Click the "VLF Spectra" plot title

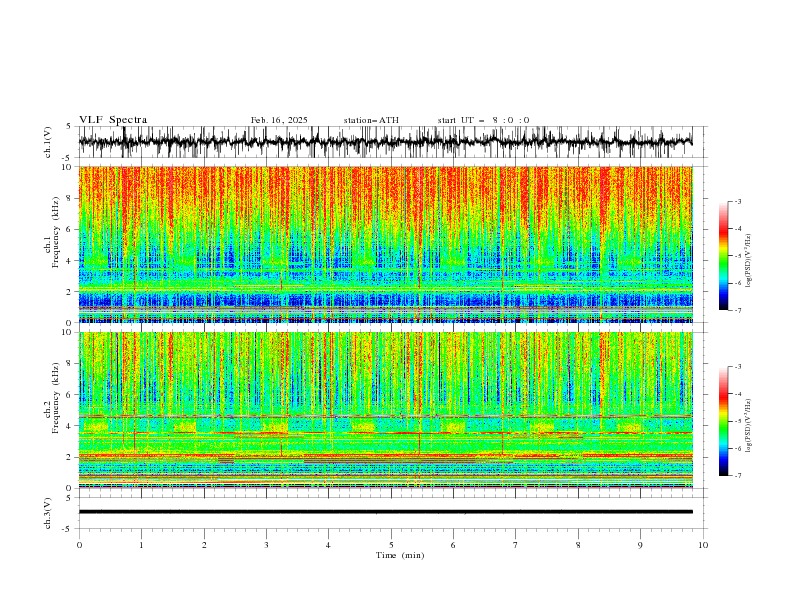click(113, 120)
